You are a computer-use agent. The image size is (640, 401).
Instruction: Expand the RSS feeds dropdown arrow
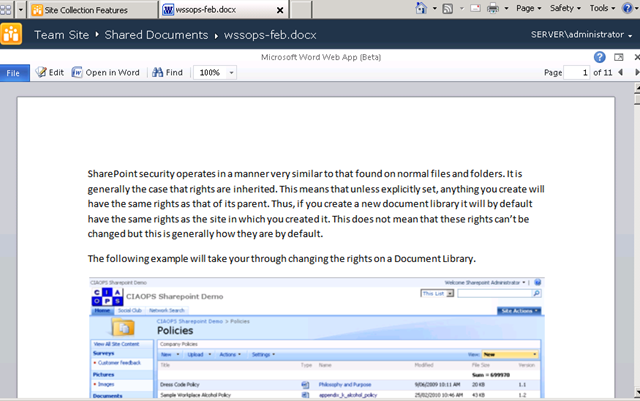click(462, 8)
